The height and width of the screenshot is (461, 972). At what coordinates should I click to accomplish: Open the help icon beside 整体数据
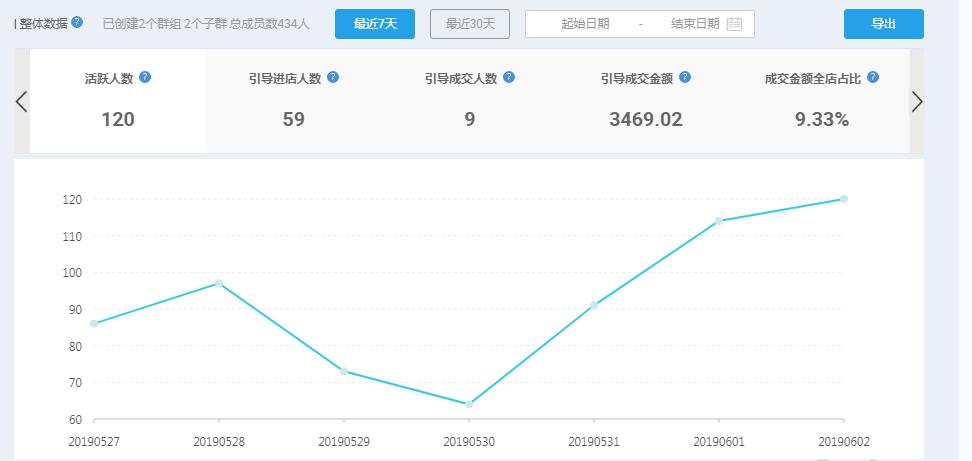(77, 22)
